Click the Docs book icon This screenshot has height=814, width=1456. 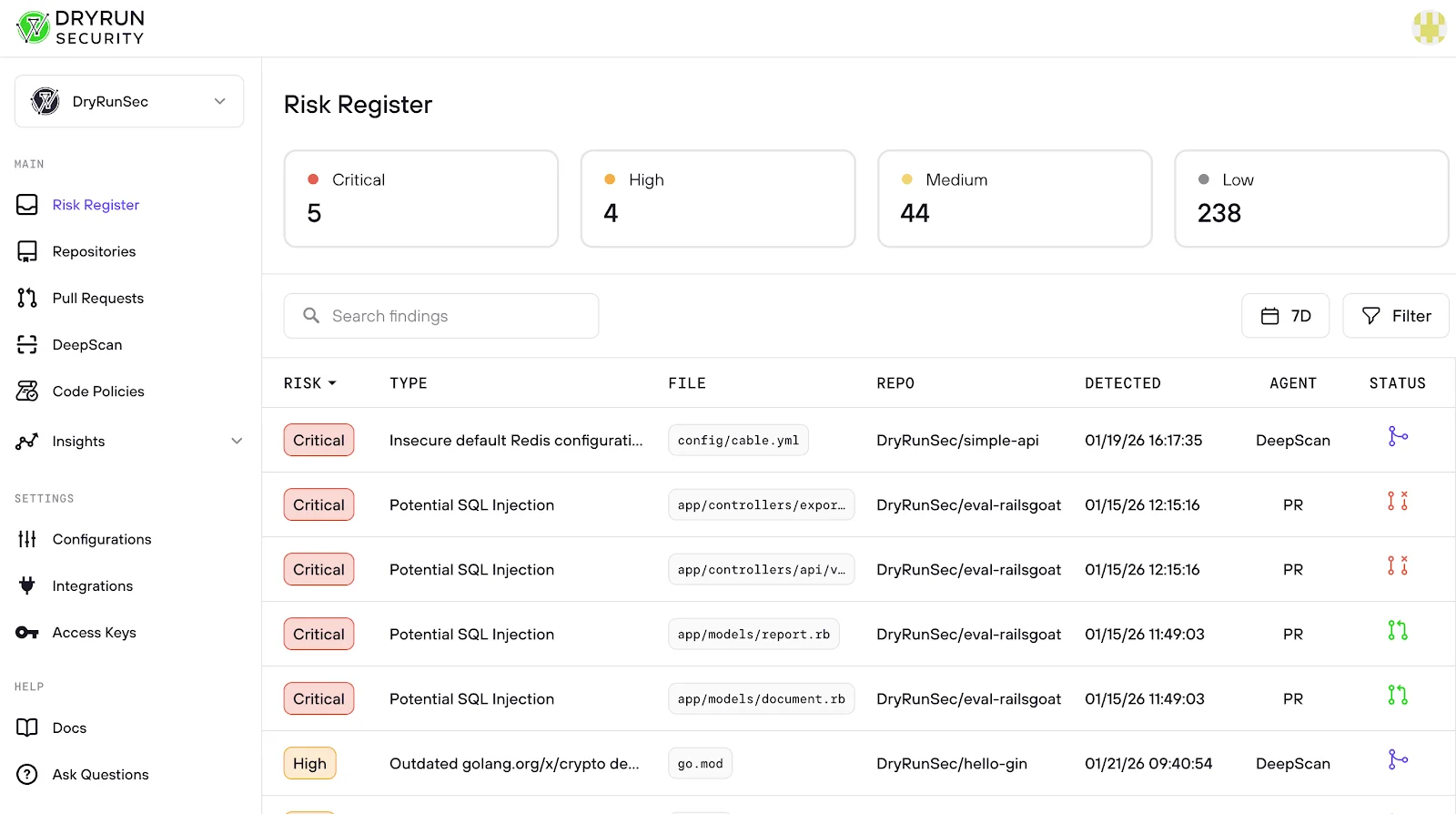(27, 728)
